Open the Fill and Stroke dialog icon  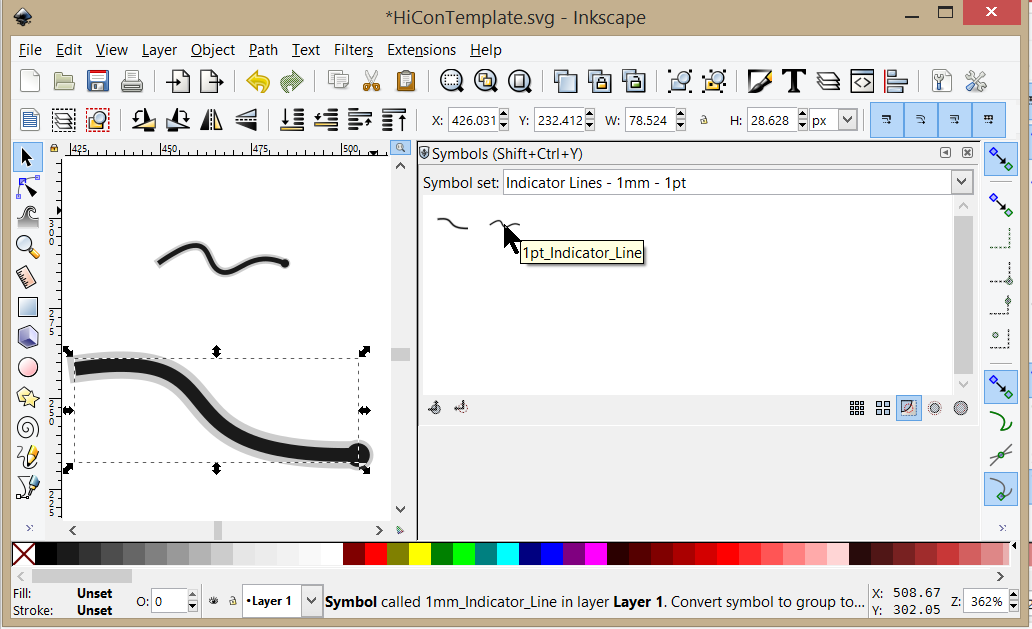(x=759, y=81)
